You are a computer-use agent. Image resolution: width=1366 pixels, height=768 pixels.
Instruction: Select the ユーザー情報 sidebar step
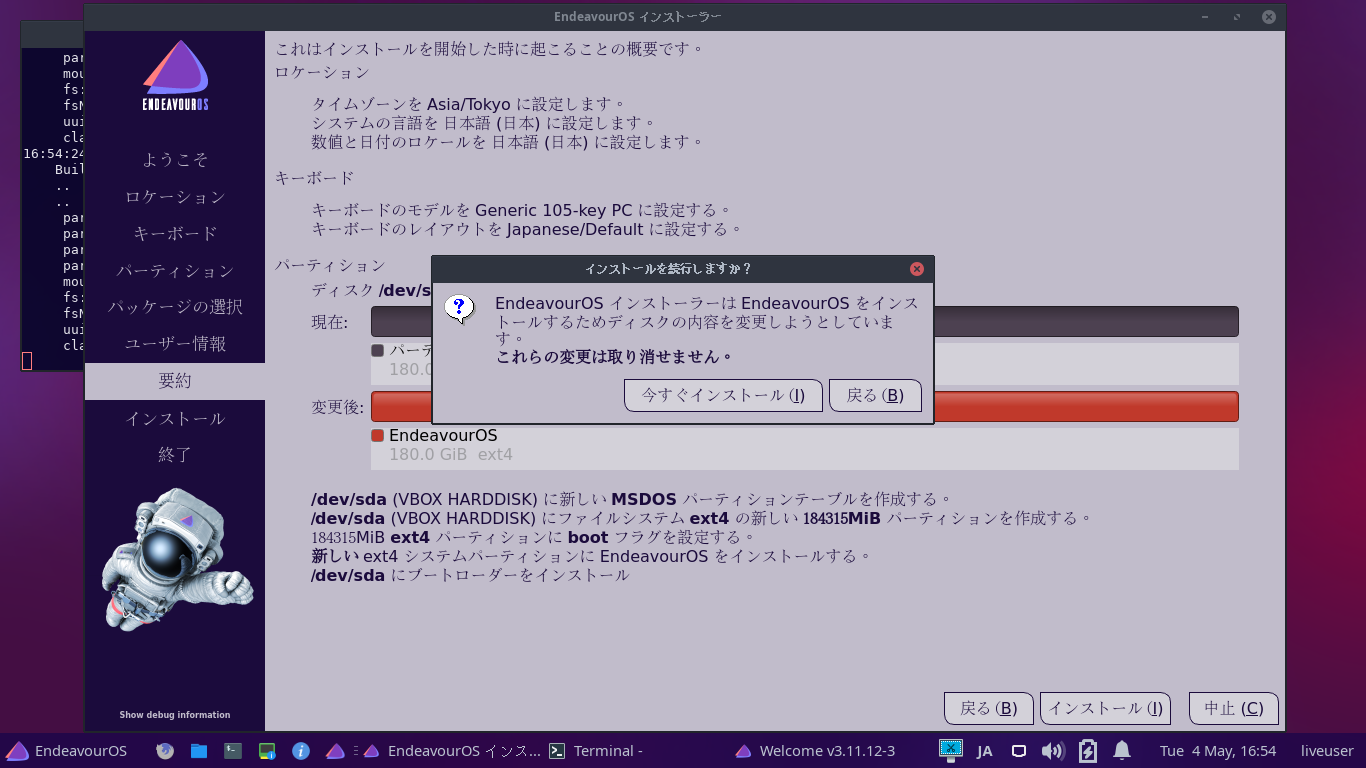(x=175, y=344)
